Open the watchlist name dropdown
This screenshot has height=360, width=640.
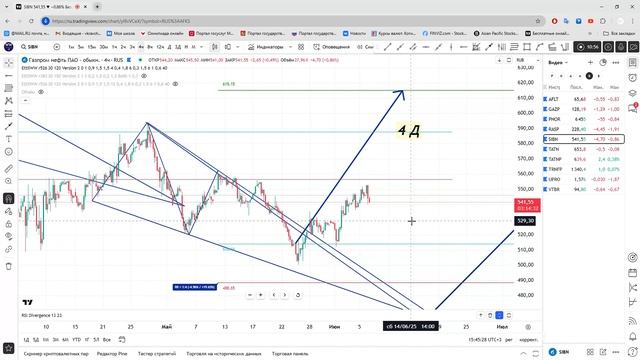pos(558,62)
